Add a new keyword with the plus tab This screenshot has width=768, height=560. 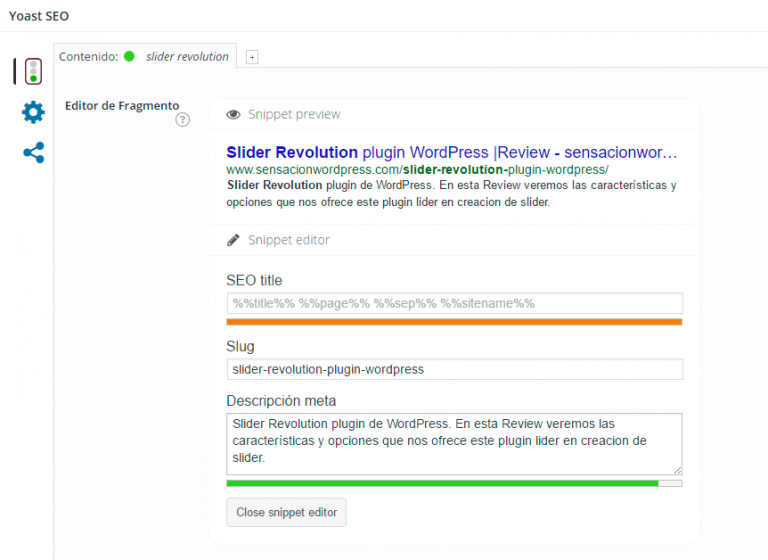(252, 57)
